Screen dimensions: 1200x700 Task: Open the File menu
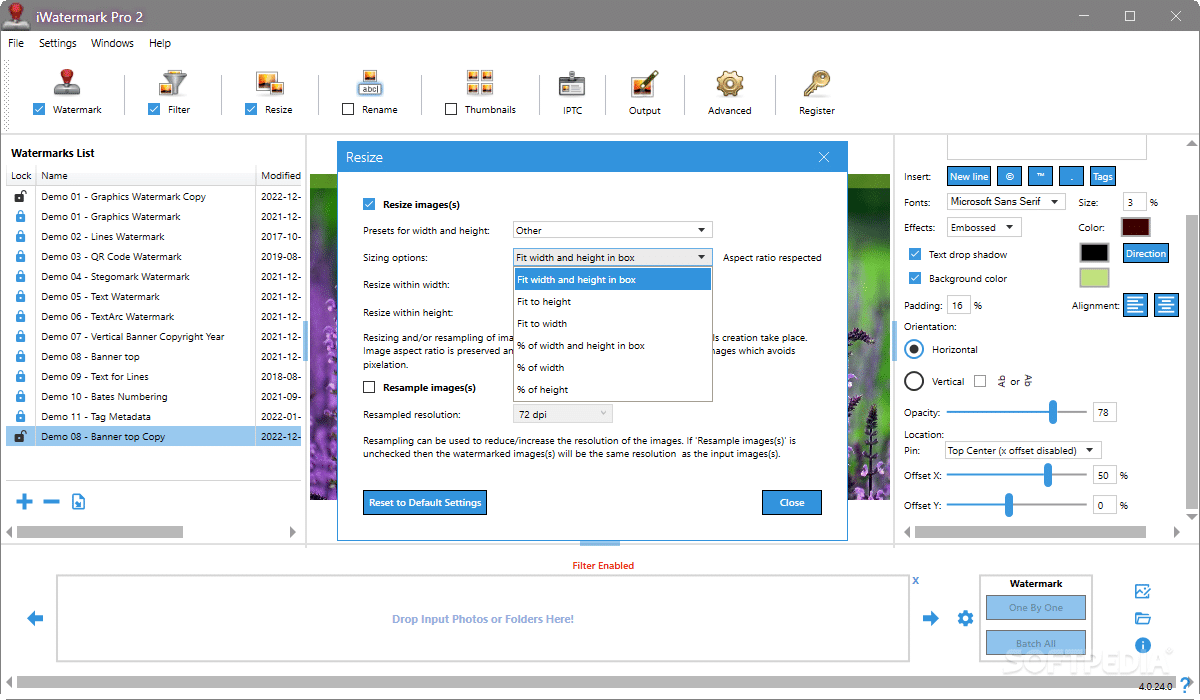coord(16,43)
